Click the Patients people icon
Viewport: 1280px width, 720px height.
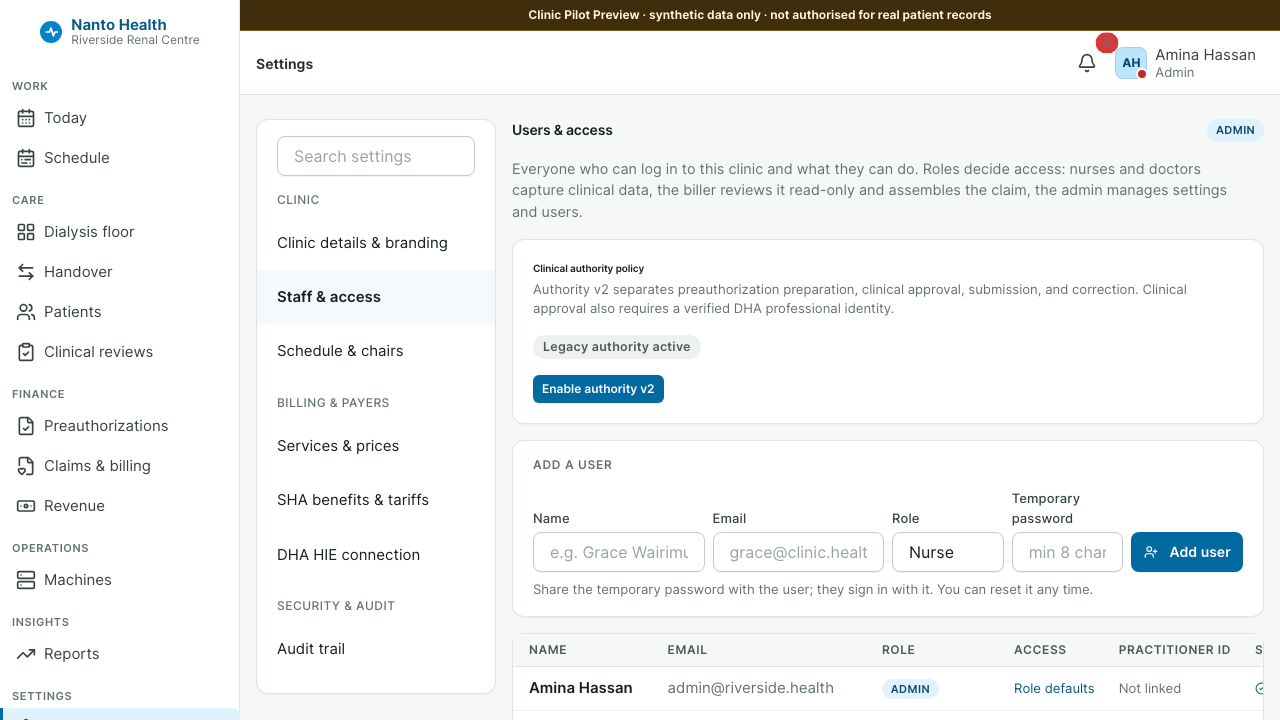26,312
